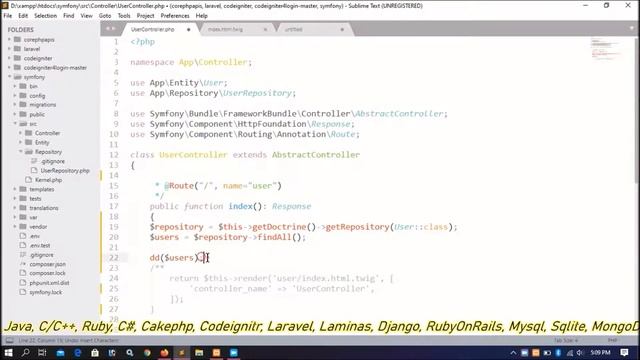Open Microsoft Edge from the taskbar
The width and height of the screenshot is (640, 360).
pyautogui.click(x=77, y=353)
